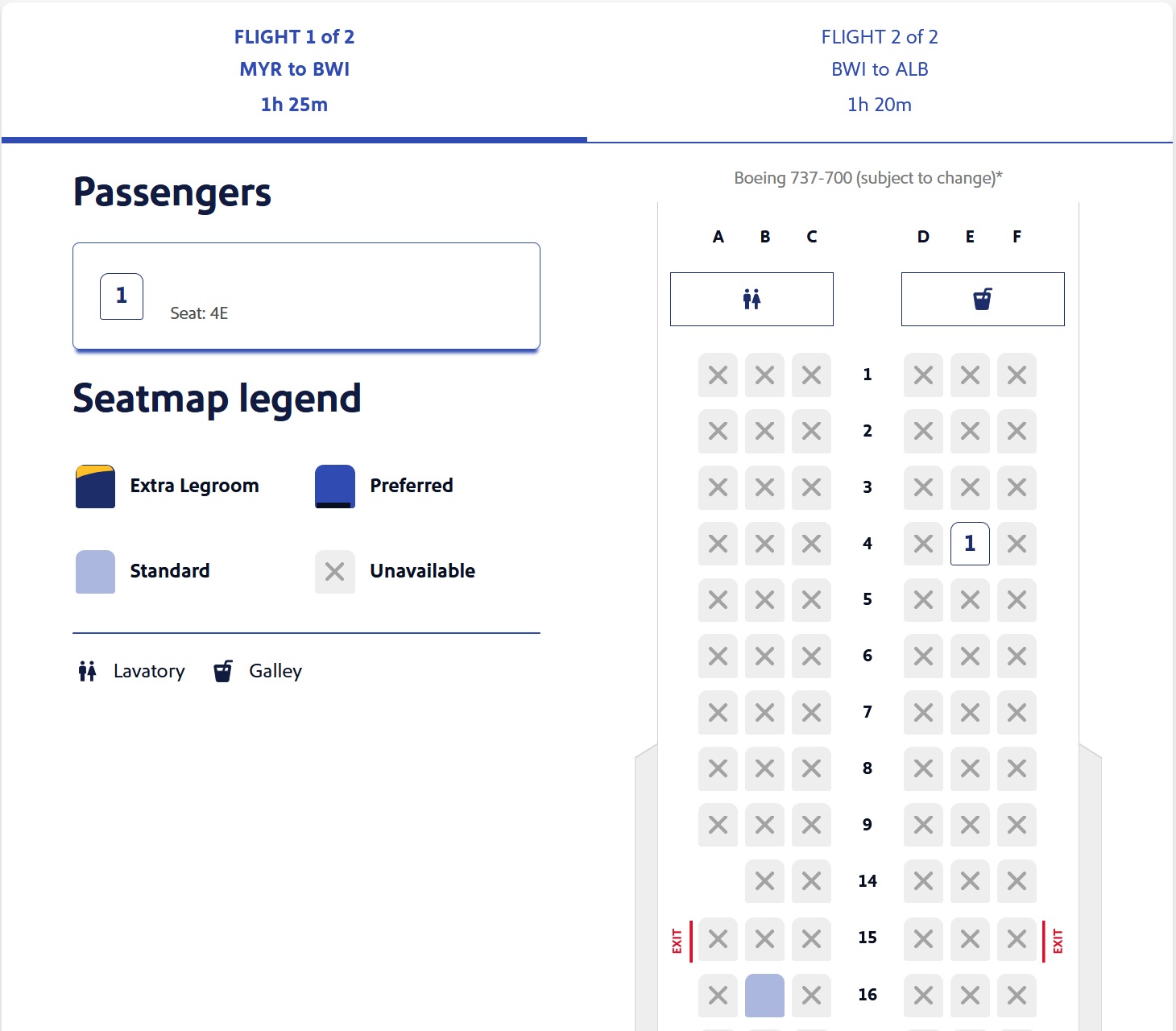
Task: Click the Extra Legroom seat legend icon
Action: [x=95, y=487]
